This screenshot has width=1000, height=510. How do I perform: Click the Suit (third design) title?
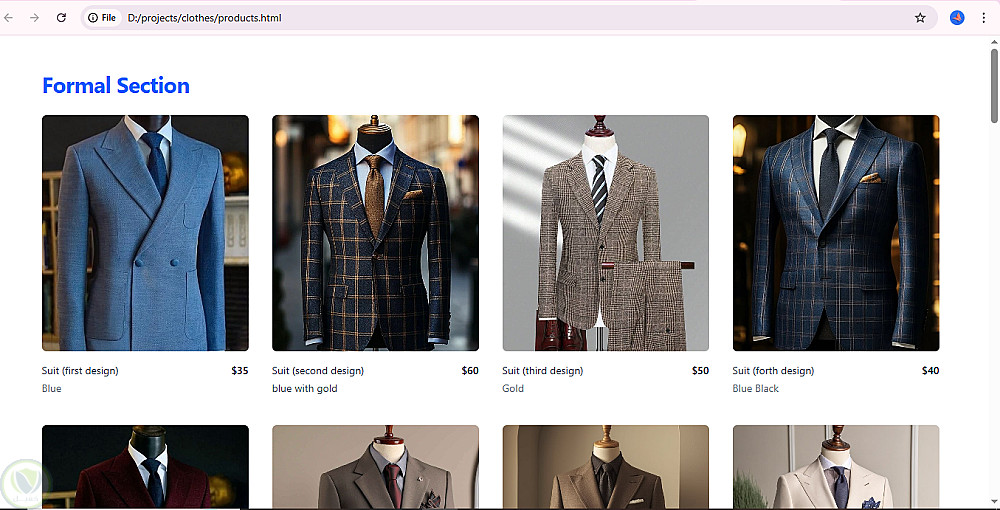[543, 371]
